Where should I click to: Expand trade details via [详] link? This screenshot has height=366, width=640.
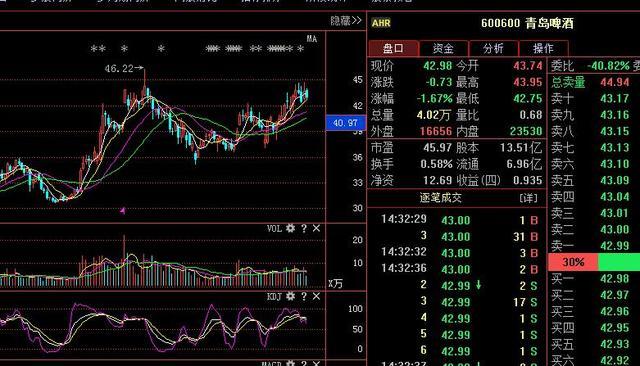[529, 198]
